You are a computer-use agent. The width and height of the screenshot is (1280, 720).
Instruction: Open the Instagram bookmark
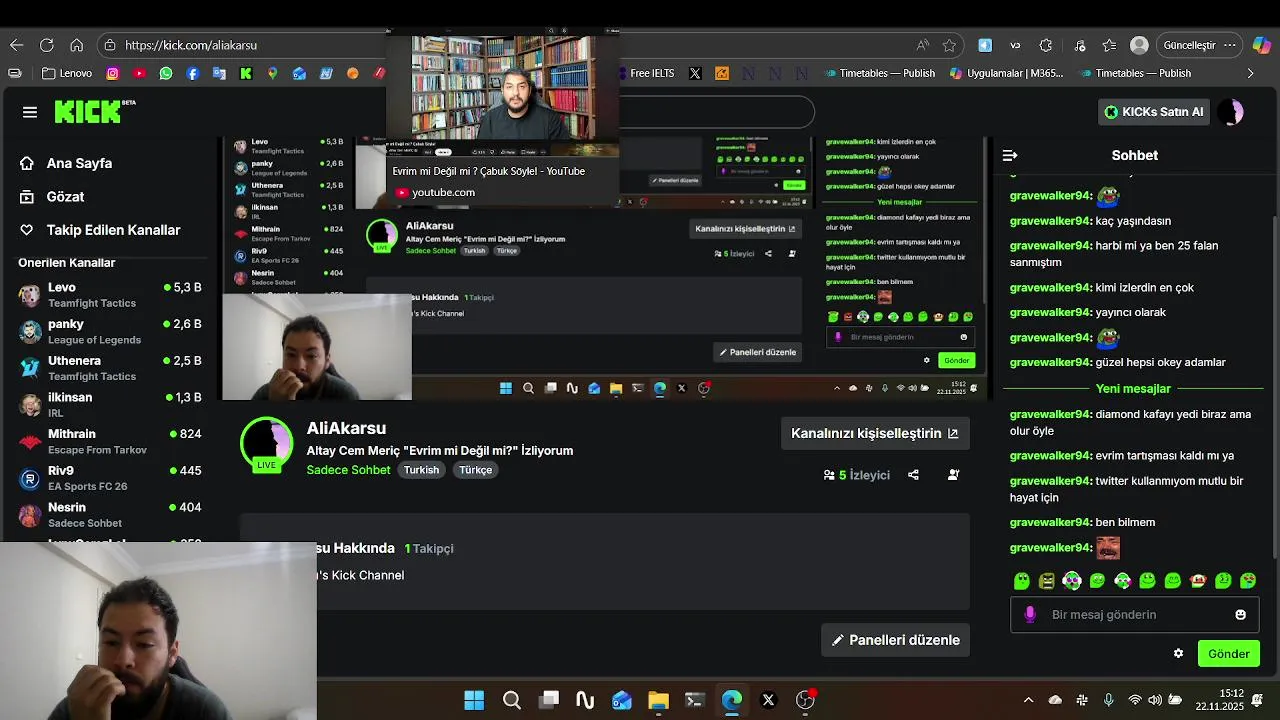click(112, 73)
